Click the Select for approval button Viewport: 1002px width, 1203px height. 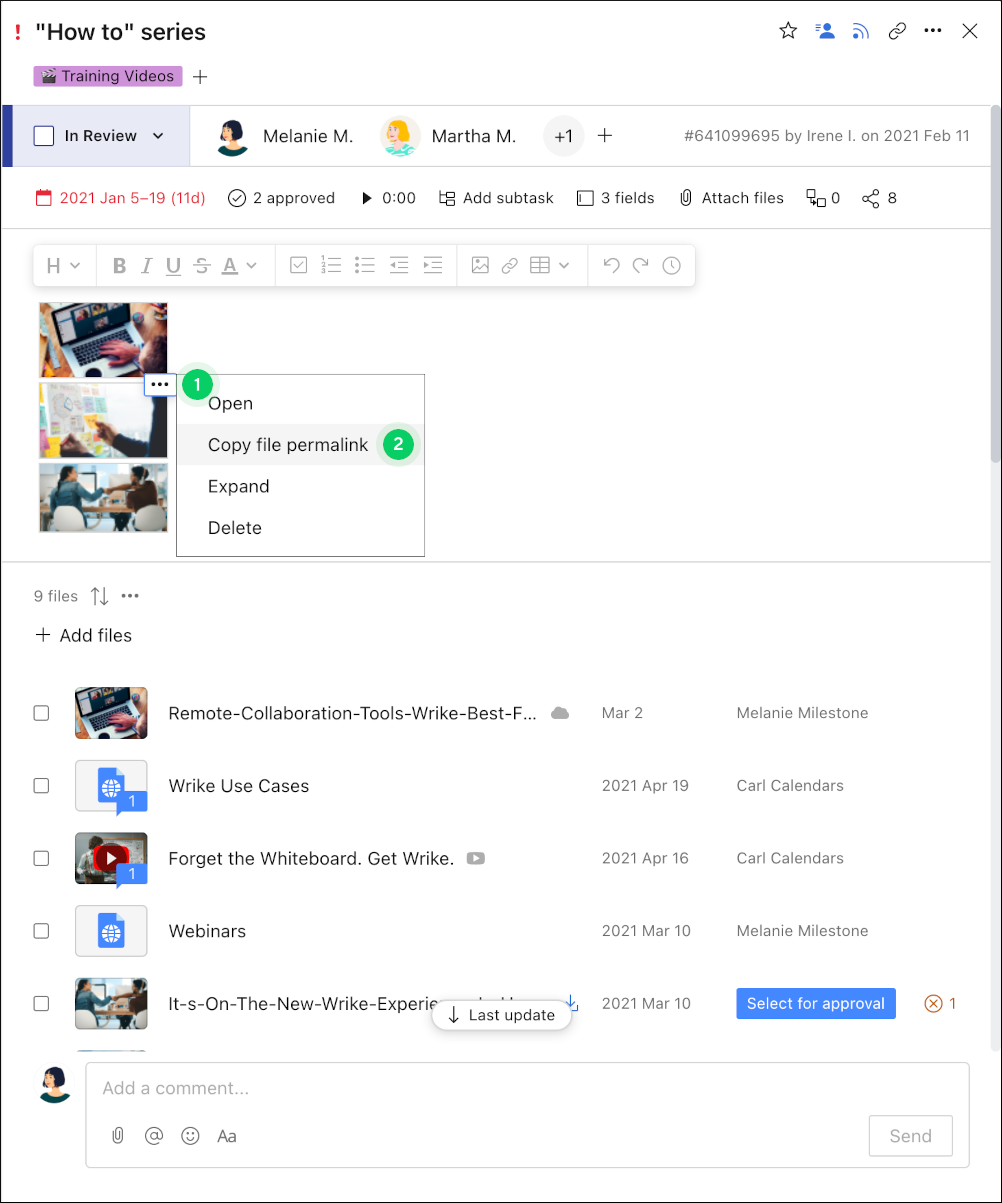point(815,1003)
